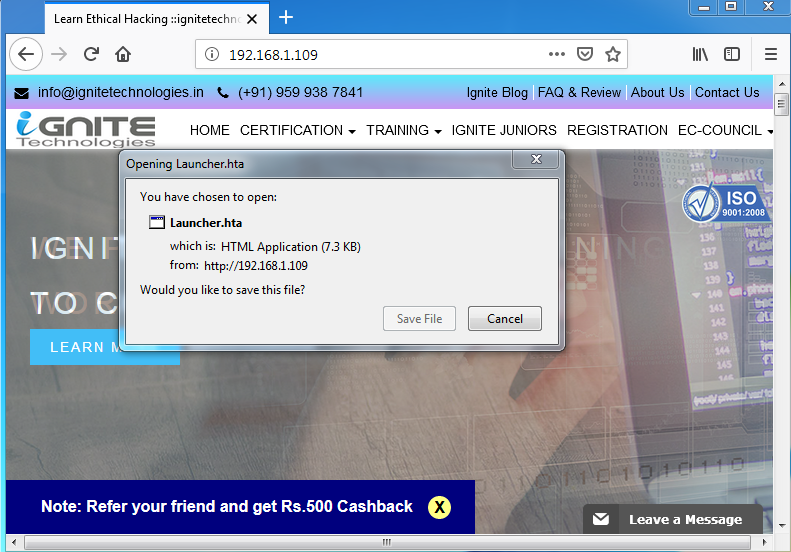
Task: Click the envelope email icon in header
Action: (x=21, y=93)
